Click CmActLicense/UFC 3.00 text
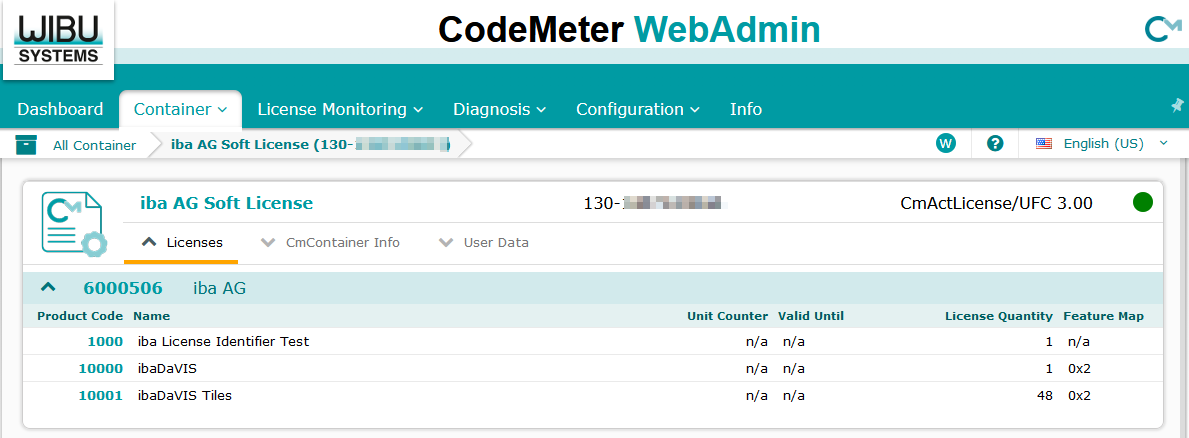The height and width of the screenshot is (438, 1189). tap(996, 203)
